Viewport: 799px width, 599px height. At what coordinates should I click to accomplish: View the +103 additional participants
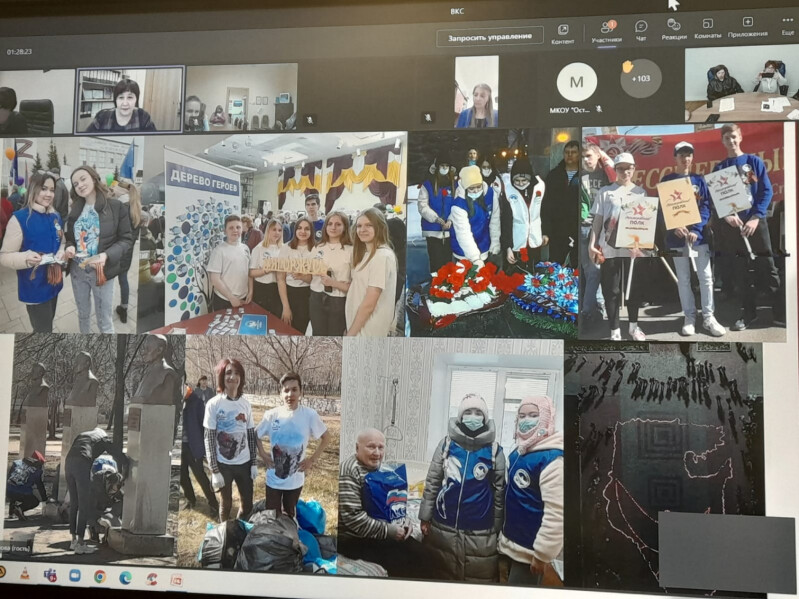(640, 78)
